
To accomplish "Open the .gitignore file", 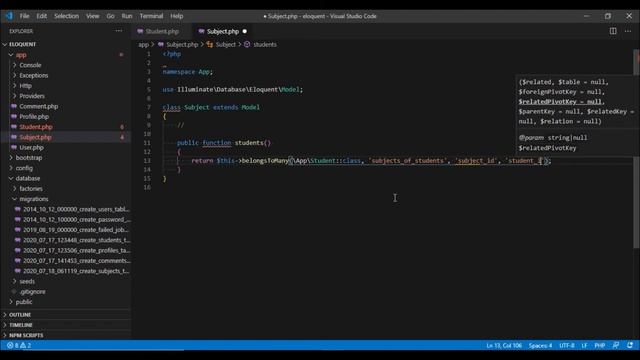I will [32, 291].
